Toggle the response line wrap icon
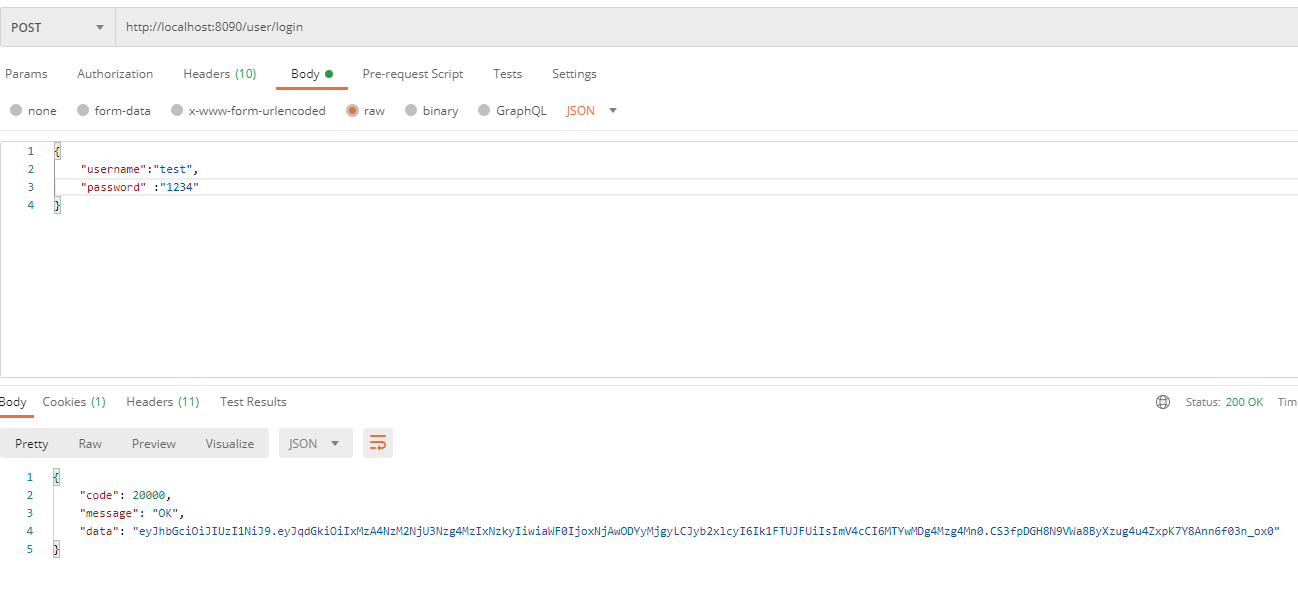Image resolution: width=1298 pixels, height=595 pixels. click(x=378, y=443)
